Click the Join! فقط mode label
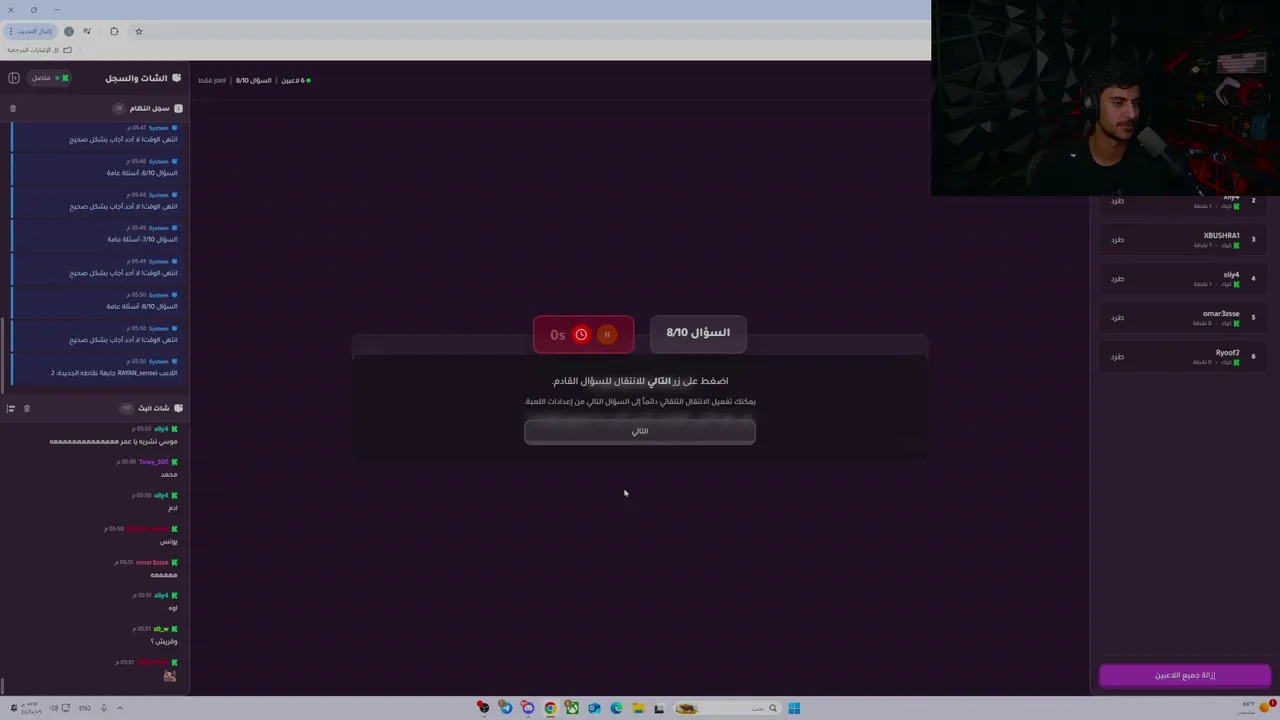This screenshot has height=720, width=1280. click(x=212, y=80)
